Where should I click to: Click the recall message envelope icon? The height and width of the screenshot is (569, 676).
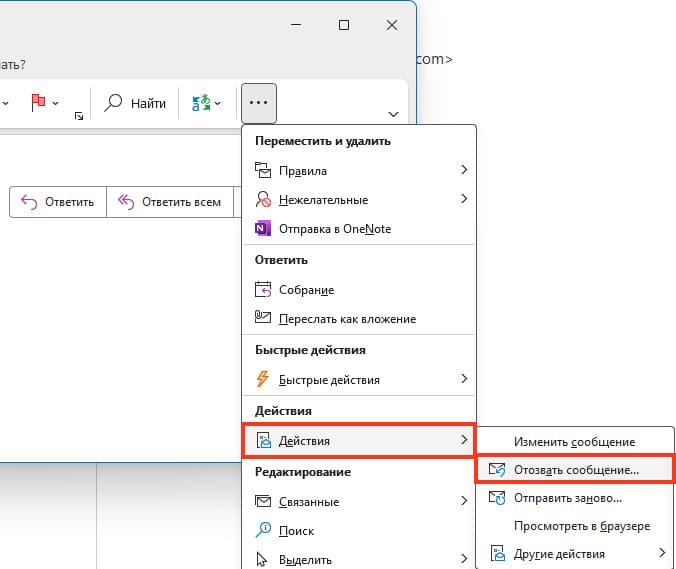pyautogui.click(x=497, y=469)
